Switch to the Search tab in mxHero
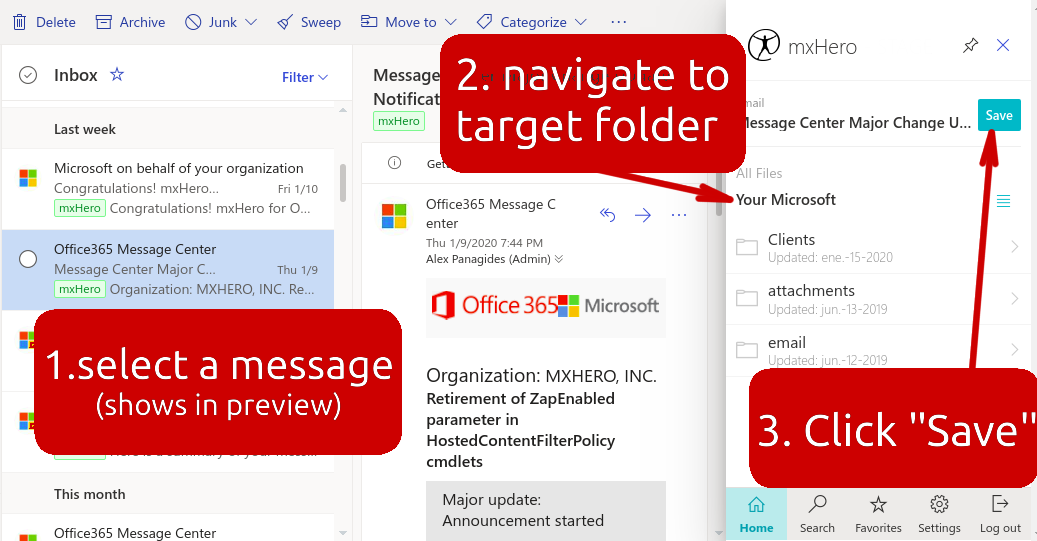The width and height of the screenshot is (1037, 541). [817, 514]
